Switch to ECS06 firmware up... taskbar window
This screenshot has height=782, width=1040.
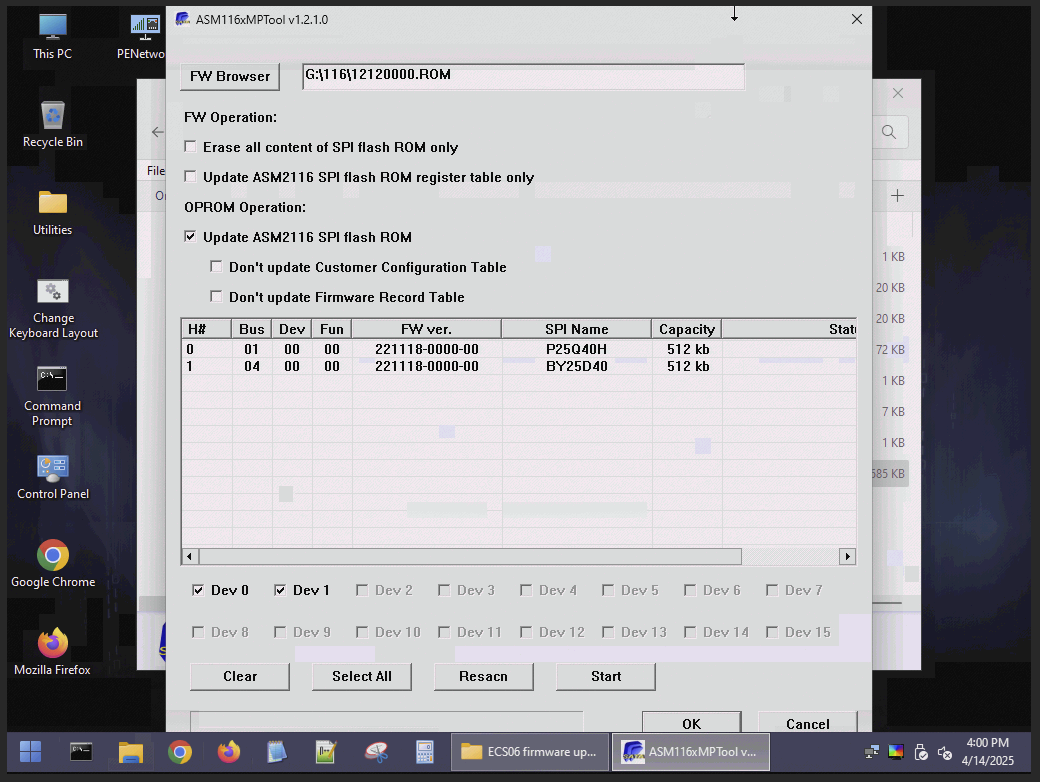[x=529, y=751]
